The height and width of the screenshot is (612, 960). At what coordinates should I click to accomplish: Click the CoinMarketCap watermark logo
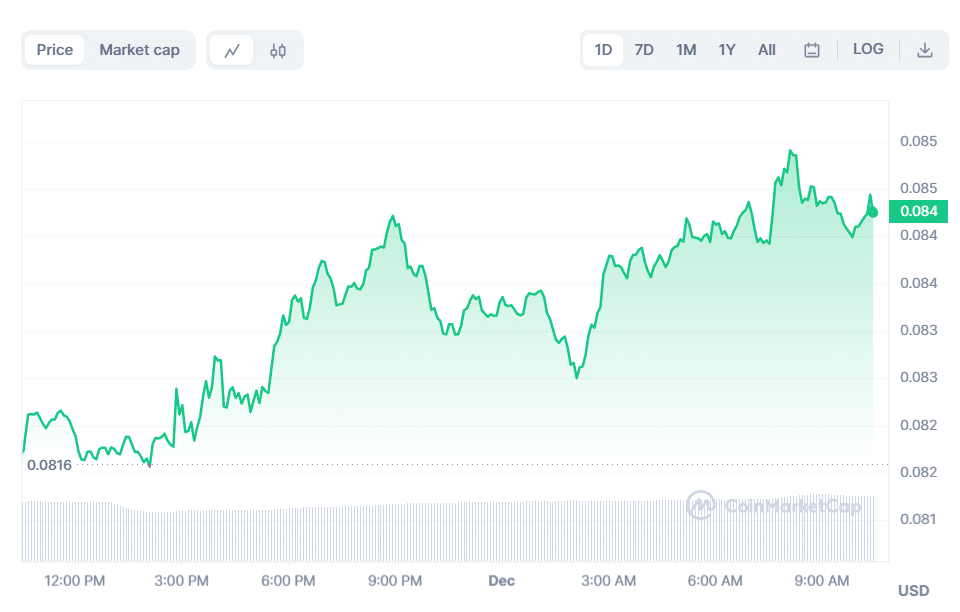pyautogui.click(x=774, y=506)
